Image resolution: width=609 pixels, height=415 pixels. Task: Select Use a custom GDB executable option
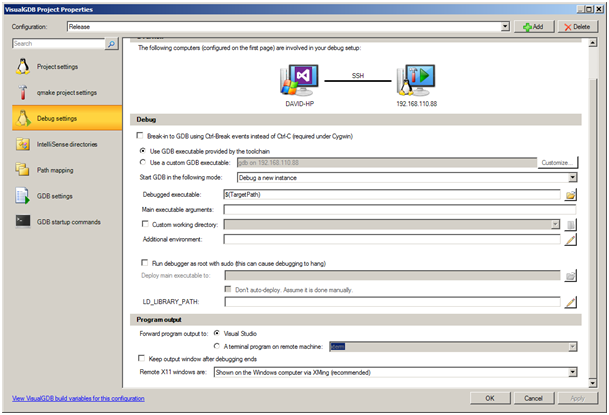coord(143,162)
